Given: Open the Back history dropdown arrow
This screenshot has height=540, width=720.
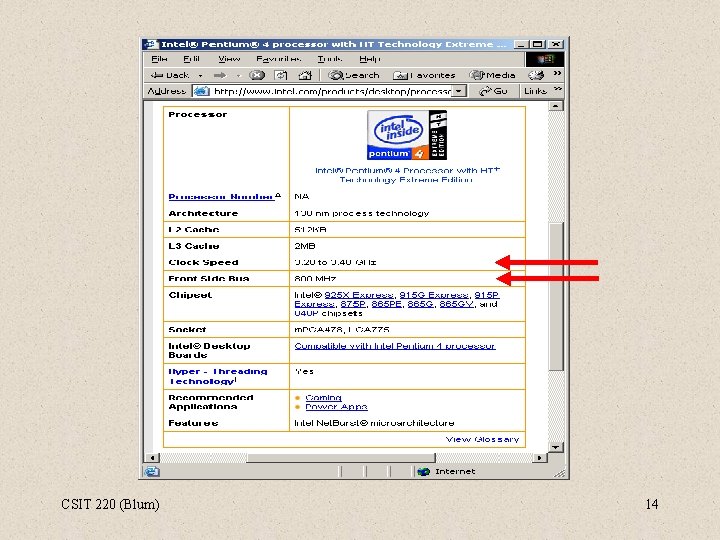Looking at the screenshot, I should tap(200, 75).
